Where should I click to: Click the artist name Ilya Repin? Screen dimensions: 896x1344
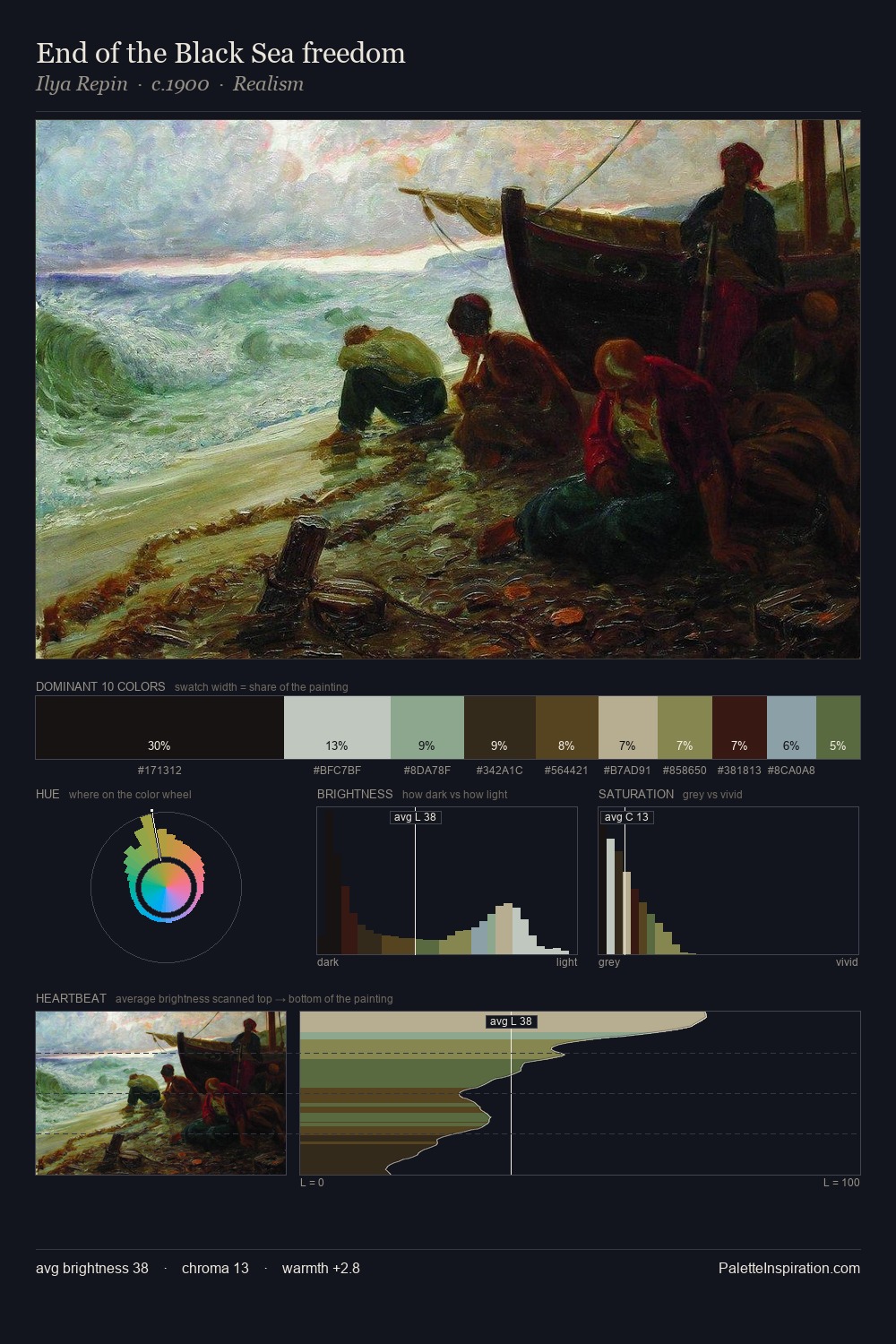coord(82,84)
